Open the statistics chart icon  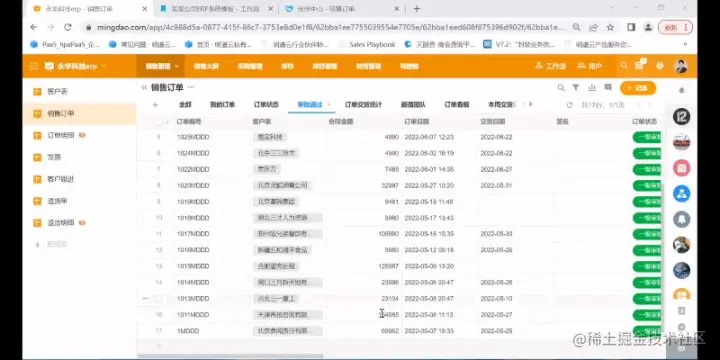592,87
